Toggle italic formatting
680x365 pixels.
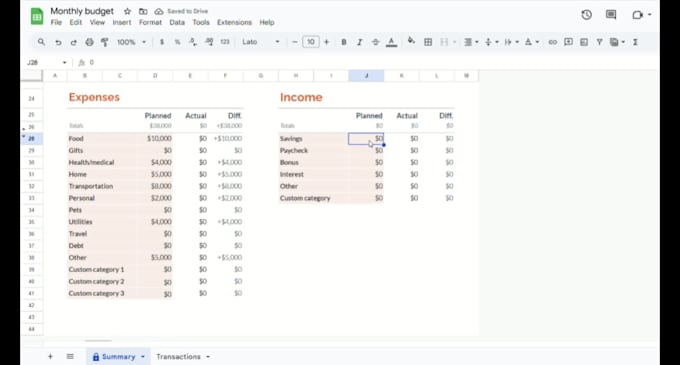[x=359, y=42]
